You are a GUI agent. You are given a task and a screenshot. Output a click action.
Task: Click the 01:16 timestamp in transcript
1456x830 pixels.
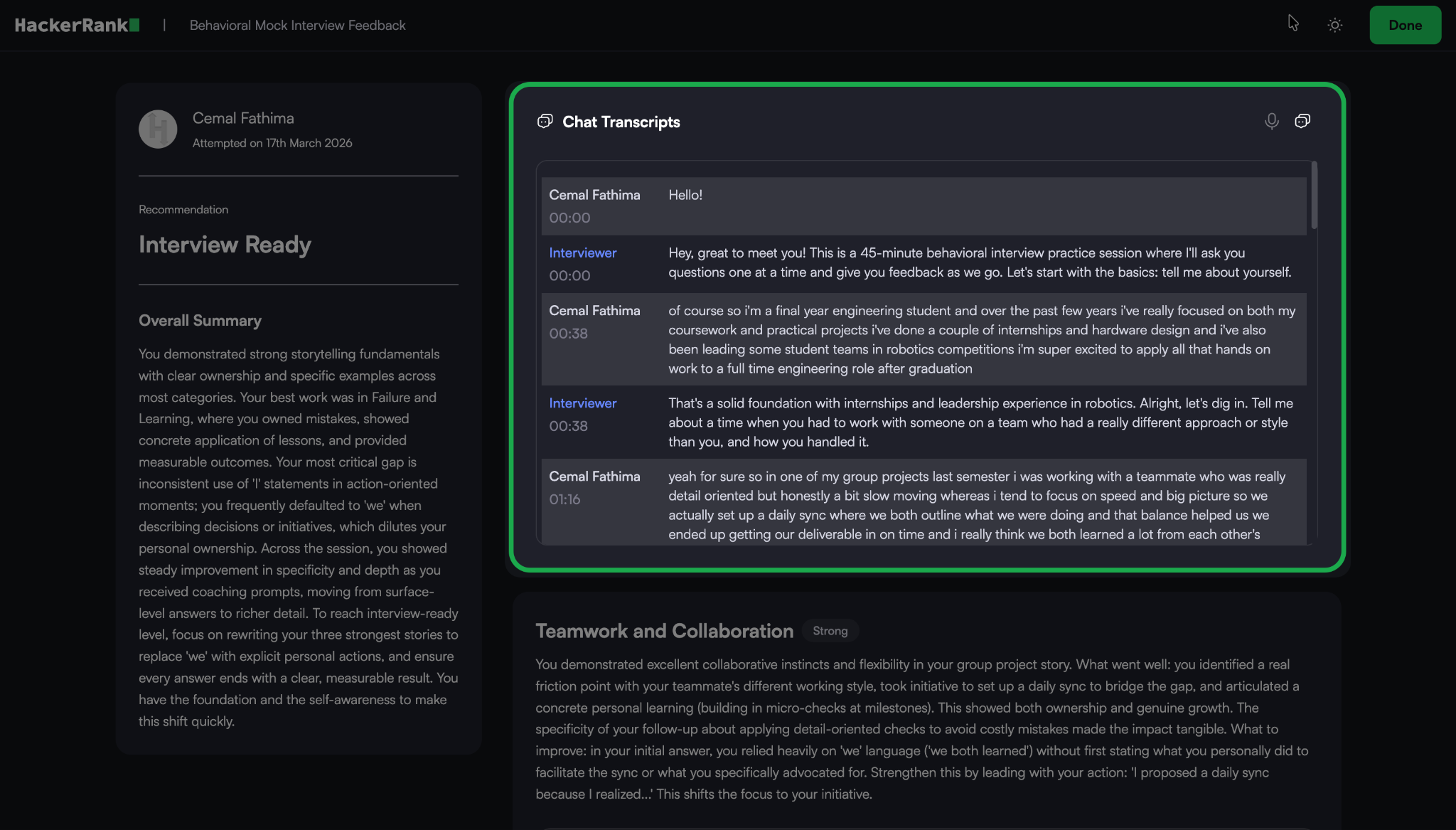pos(564,499)
